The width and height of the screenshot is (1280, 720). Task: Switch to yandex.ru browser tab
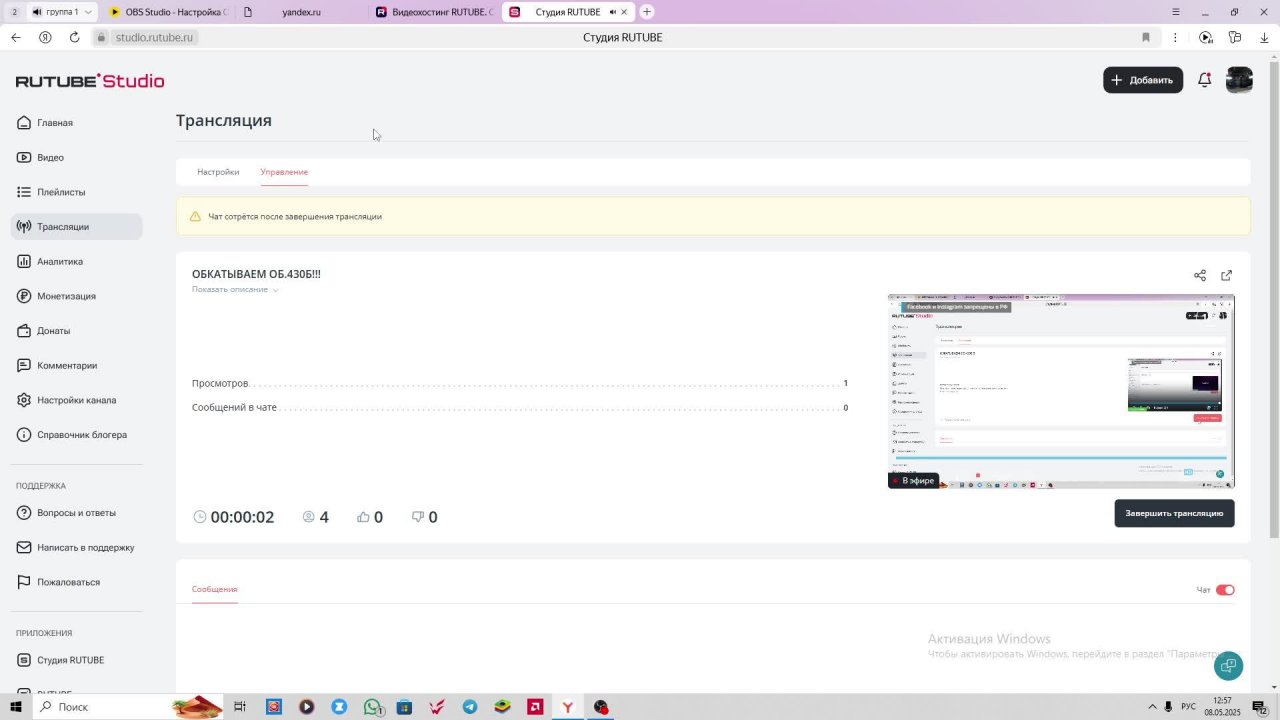(x=301, y=12)
